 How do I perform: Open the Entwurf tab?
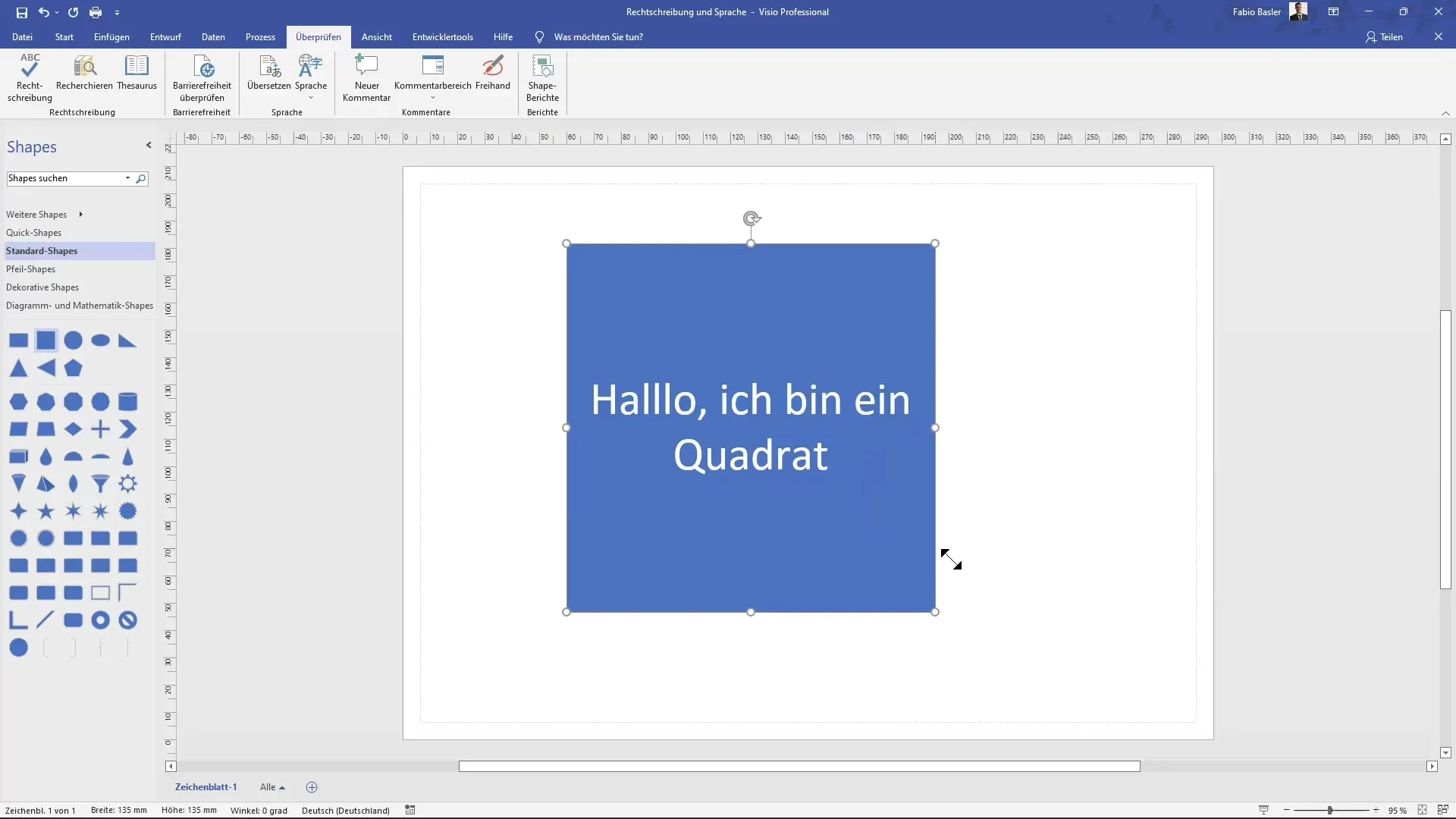pos(165,37)
